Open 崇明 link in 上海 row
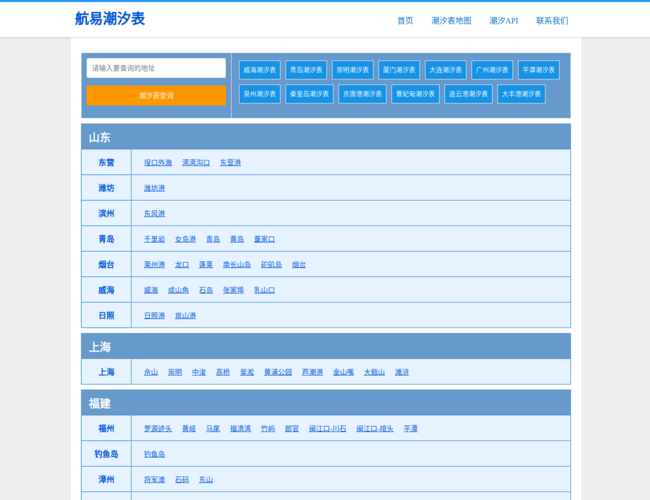650x500 pixels. [x=175, y=372]
